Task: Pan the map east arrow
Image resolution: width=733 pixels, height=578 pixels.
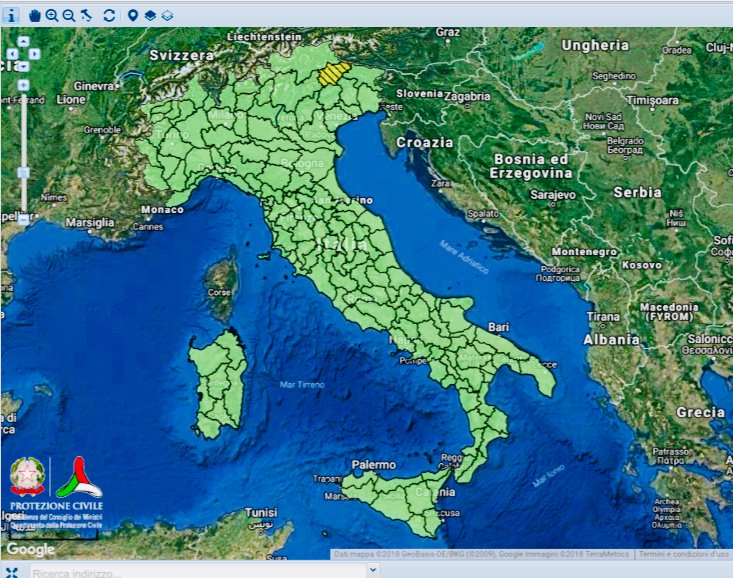Action: [34, 54]
